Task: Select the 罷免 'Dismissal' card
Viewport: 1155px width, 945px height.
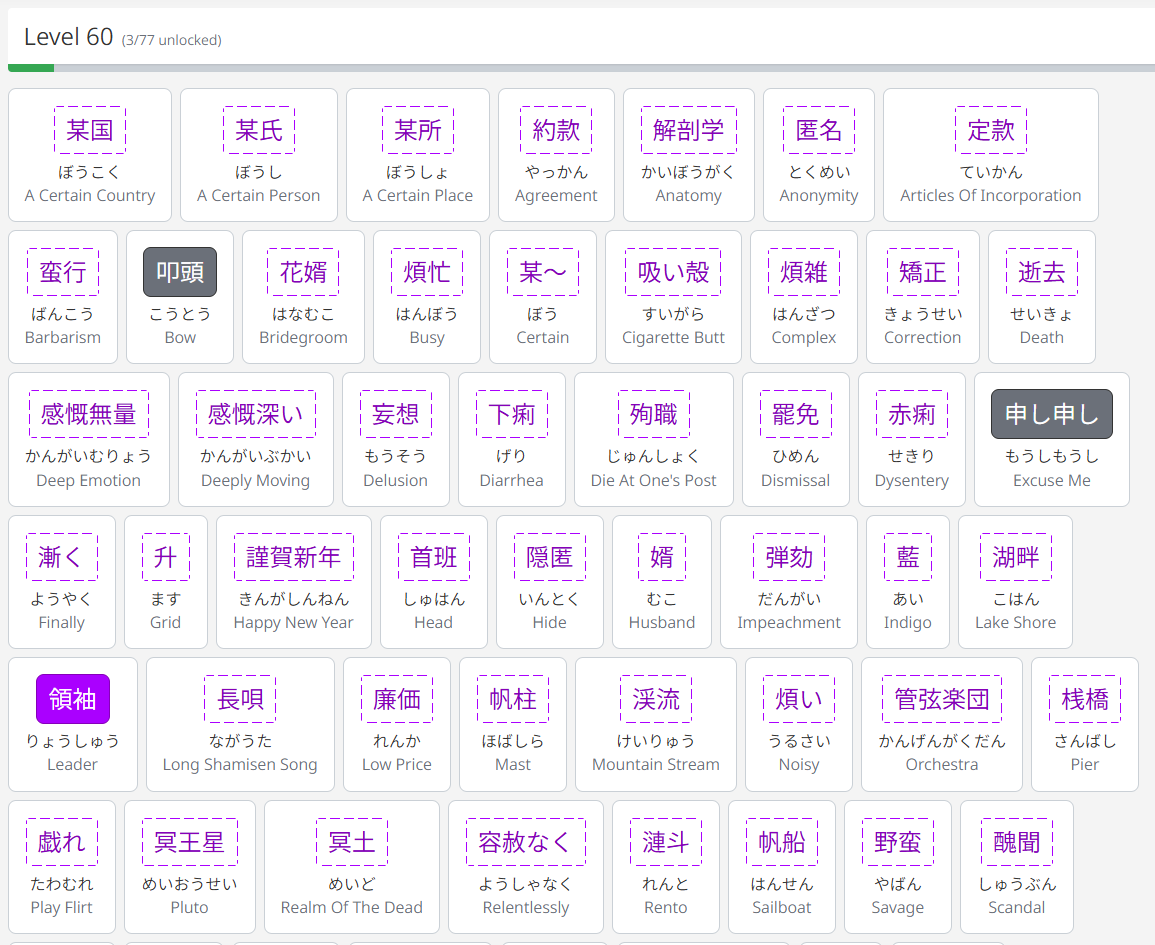Action: click(x=796, y=440)
